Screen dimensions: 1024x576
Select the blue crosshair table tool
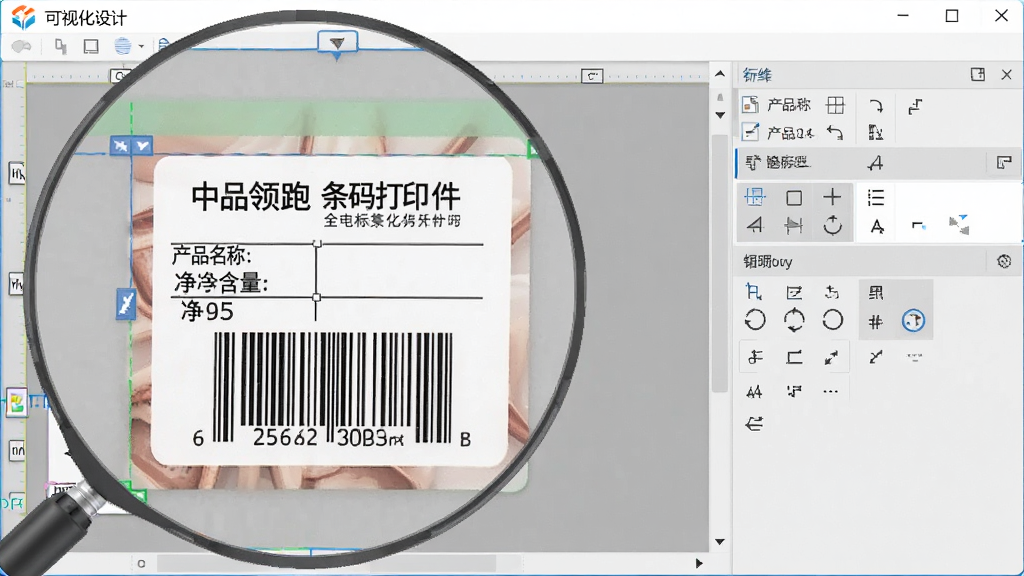[x=755, y=197]
